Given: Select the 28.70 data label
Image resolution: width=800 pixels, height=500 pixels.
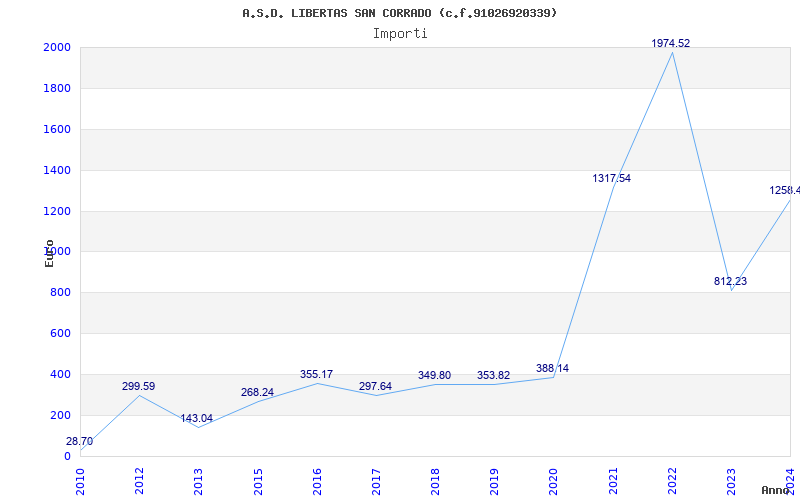Looking at the screenshot, I should 80,442.
